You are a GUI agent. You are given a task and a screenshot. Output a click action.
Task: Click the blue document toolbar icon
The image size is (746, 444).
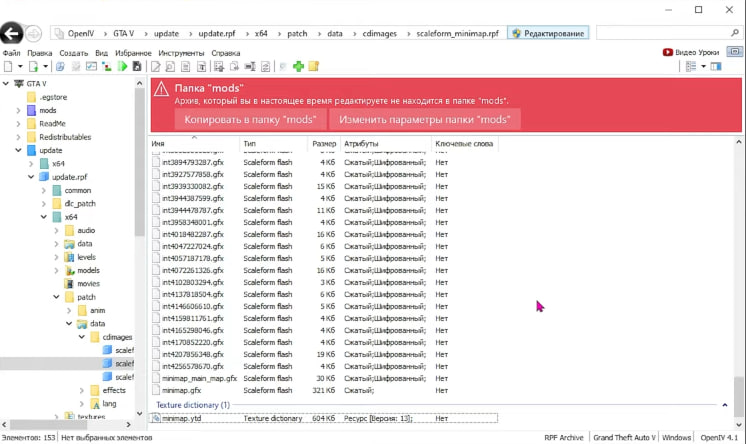point(60,67)
